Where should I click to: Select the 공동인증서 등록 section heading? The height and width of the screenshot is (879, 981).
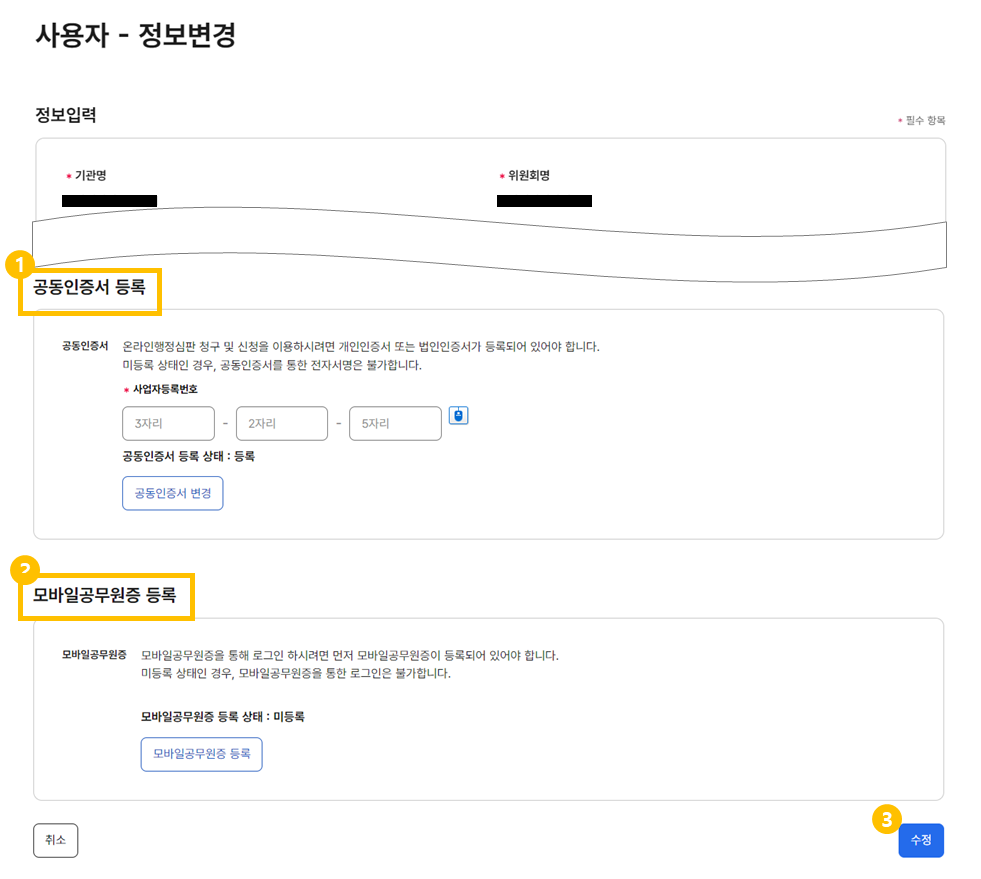pos(89,287)
